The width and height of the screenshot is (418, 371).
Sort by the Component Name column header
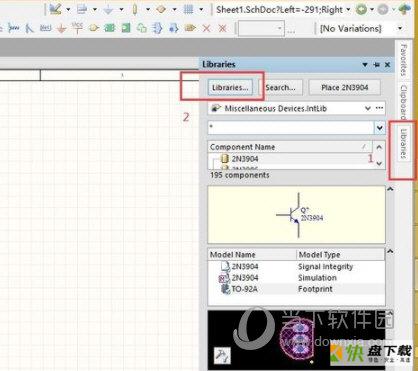click(290, 147)
